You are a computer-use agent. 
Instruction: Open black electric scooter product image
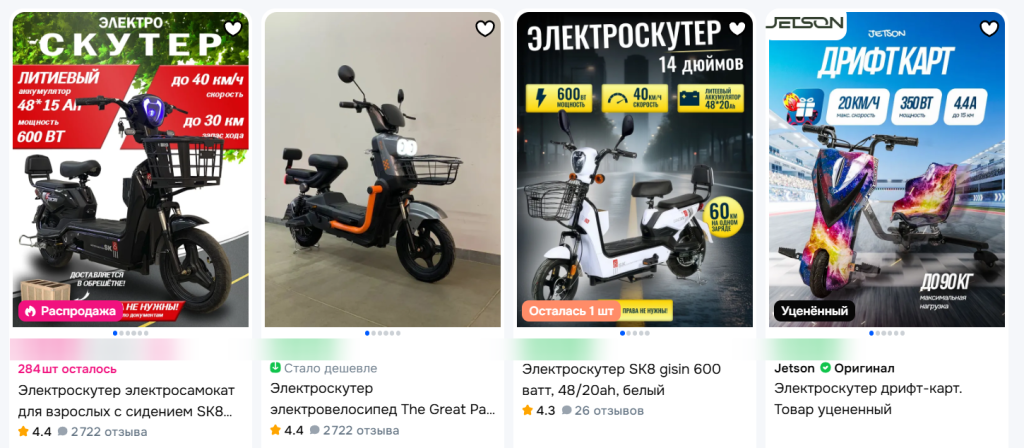131,169
